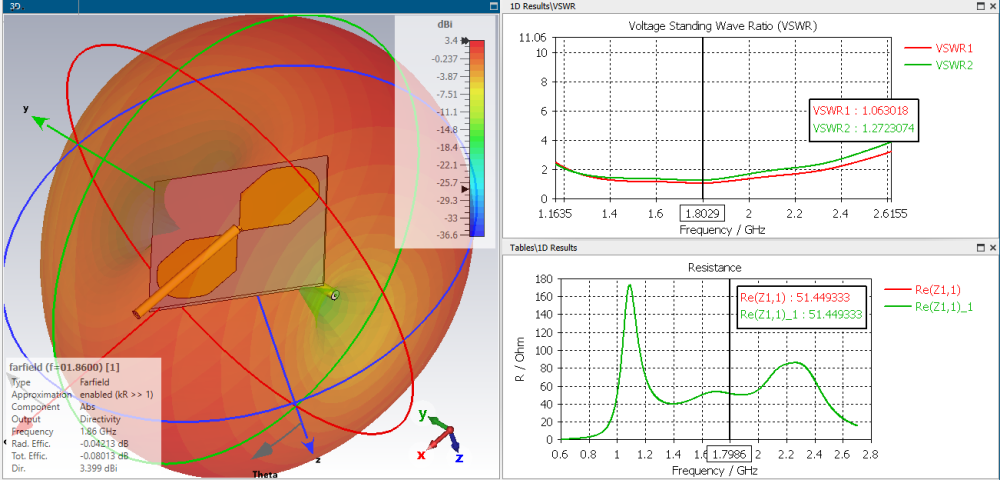The image size is (1000, 480).
Task: Click the upper color-ramp limit arrow at 3.4
Action: [466, 41]
